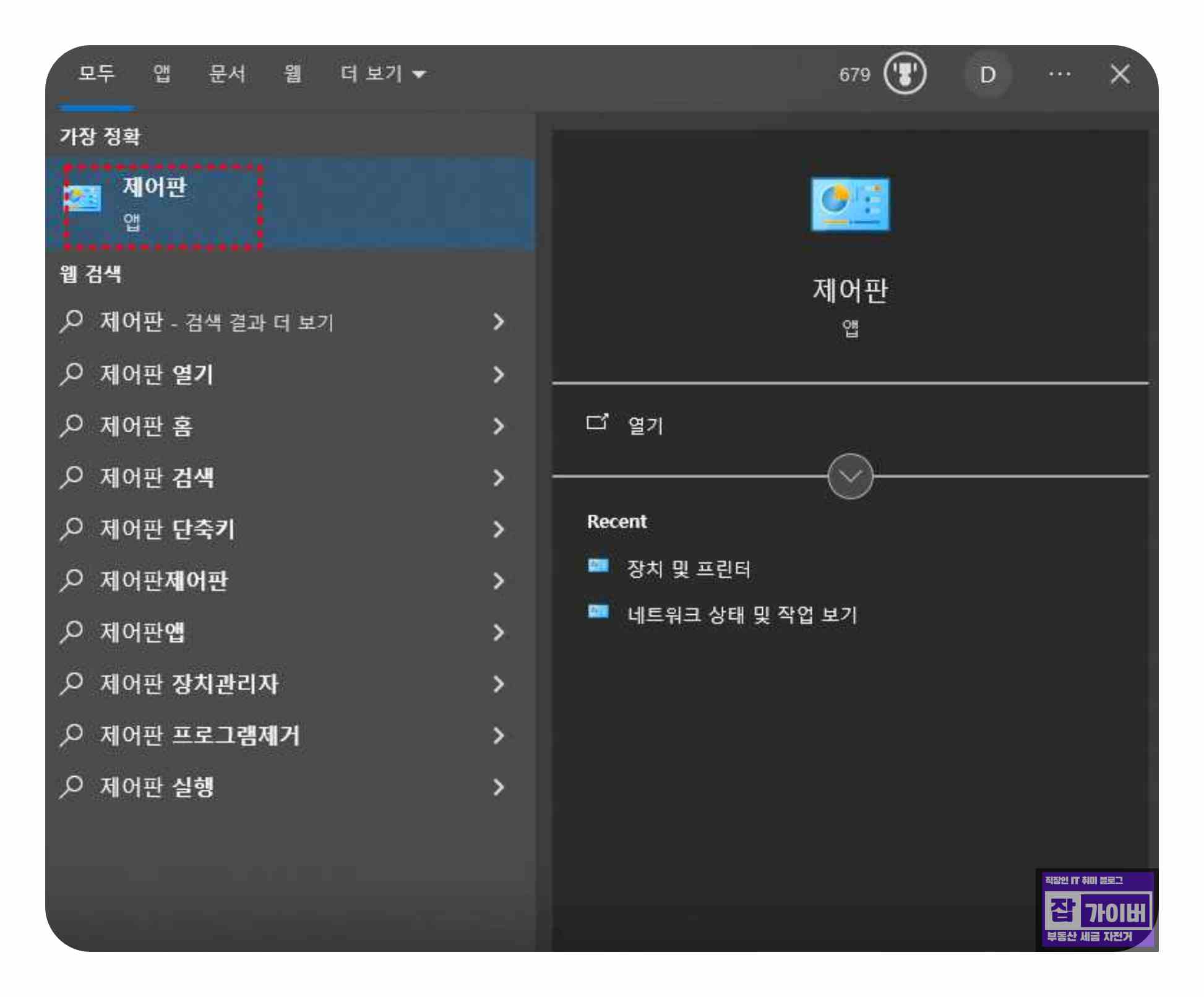Close the search panel with X
1204x997 pixels.
(x=1120, y=74)
